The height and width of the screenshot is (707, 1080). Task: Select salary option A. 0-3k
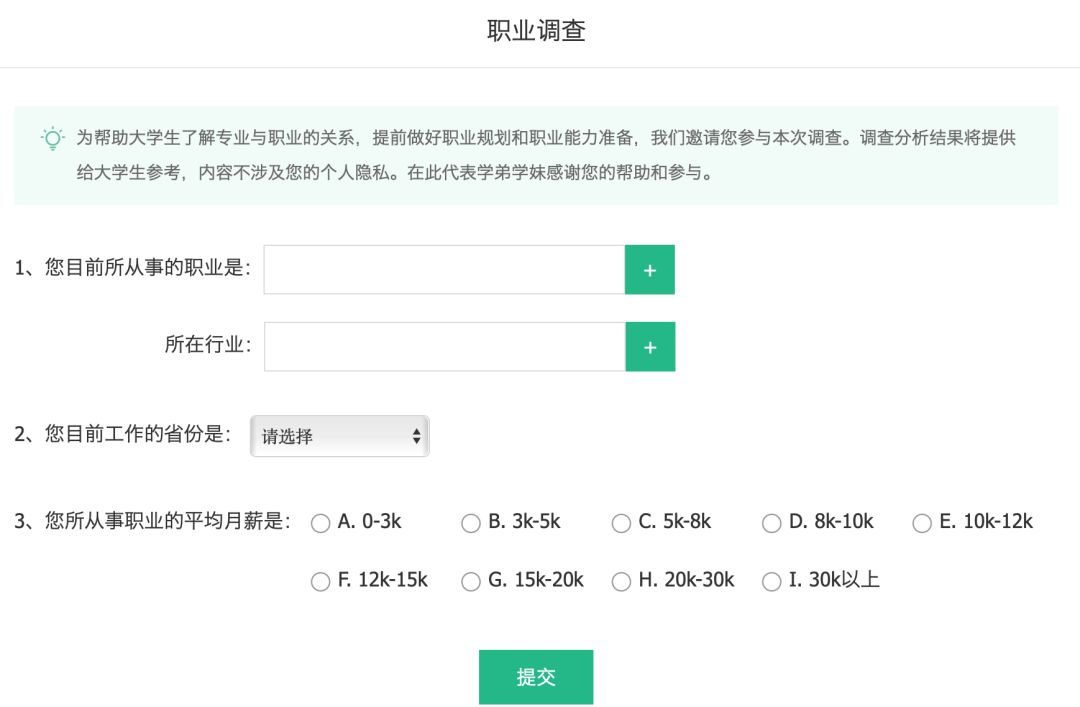click(x=320, y=523)
